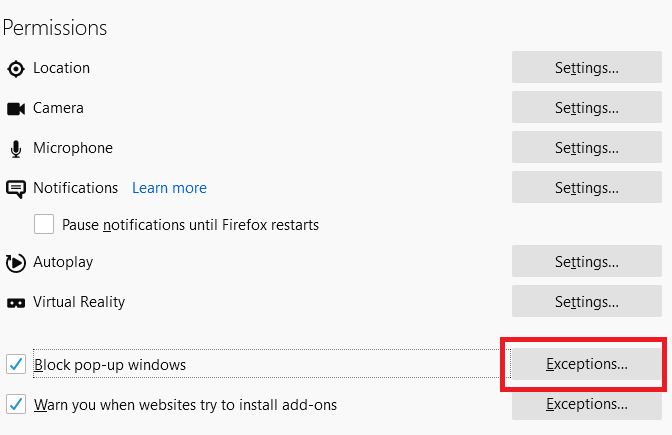Open Virtual Reality Settings button

(x=587, y=302)
